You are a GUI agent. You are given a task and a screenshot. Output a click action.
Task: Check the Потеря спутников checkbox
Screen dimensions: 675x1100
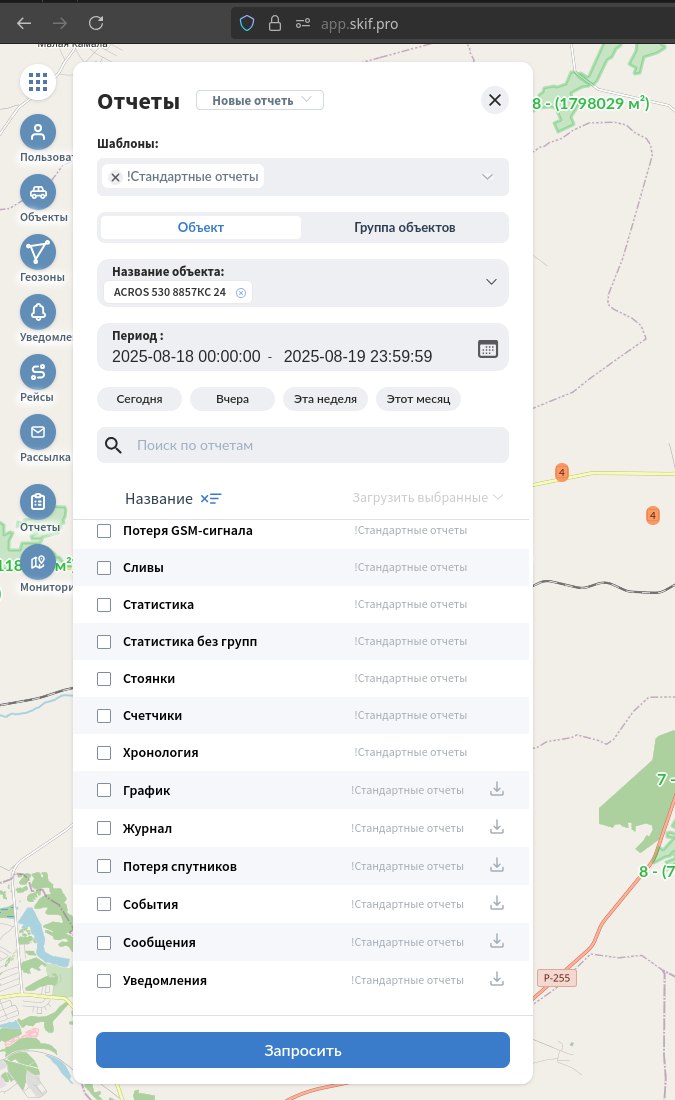point(104,866)
